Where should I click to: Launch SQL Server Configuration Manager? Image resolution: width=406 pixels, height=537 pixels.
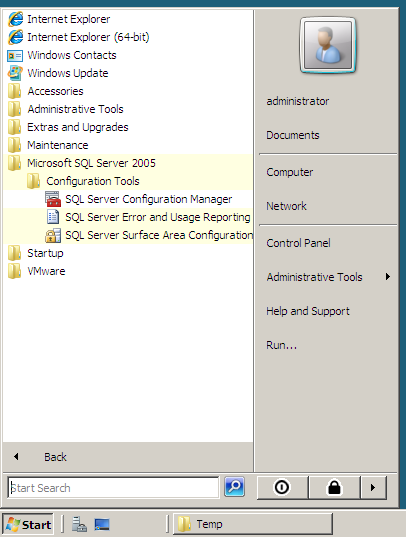[x=128, y=199]
